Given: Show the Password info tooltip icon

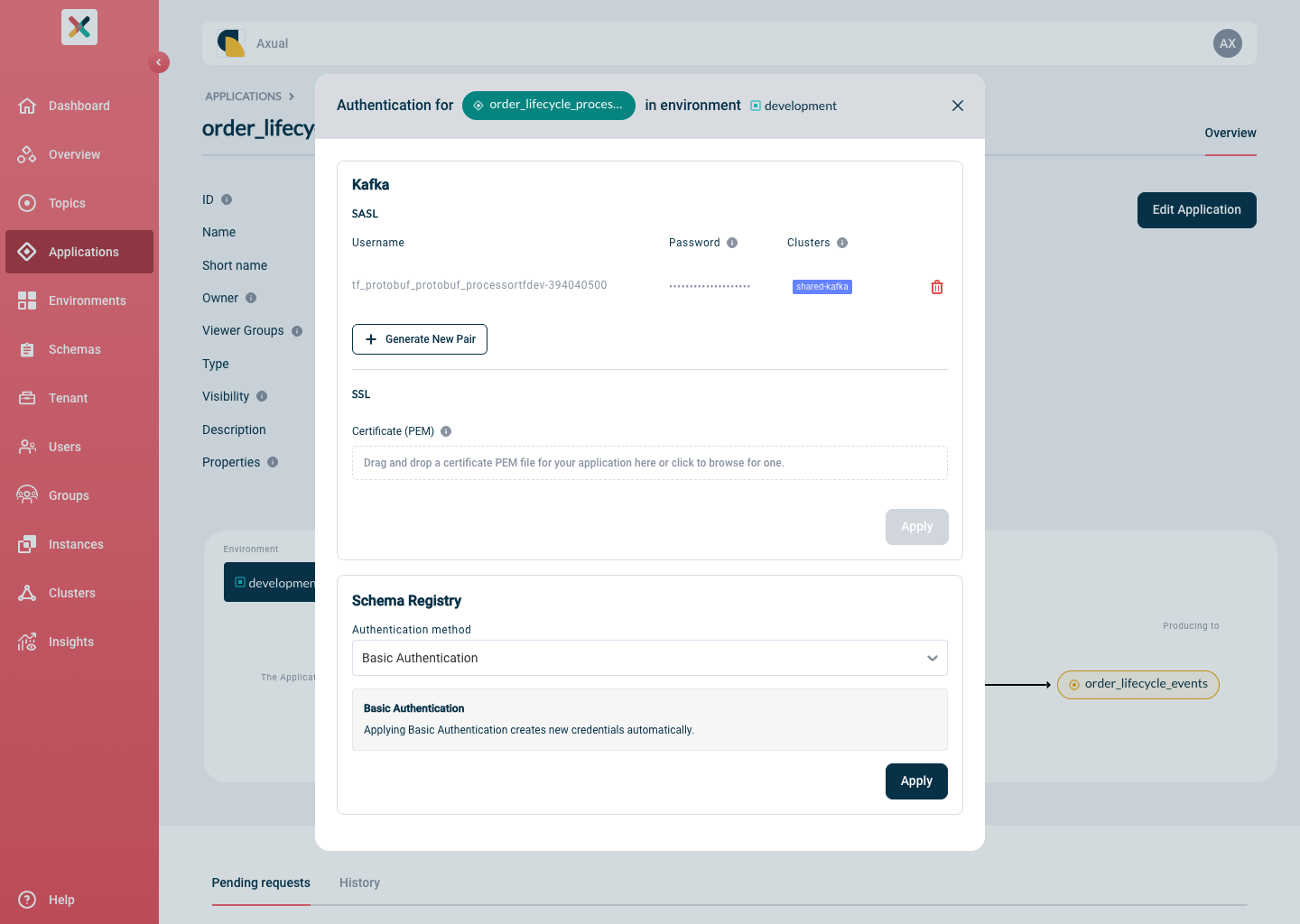Looking at the screenshot, I should click(732, 243).
